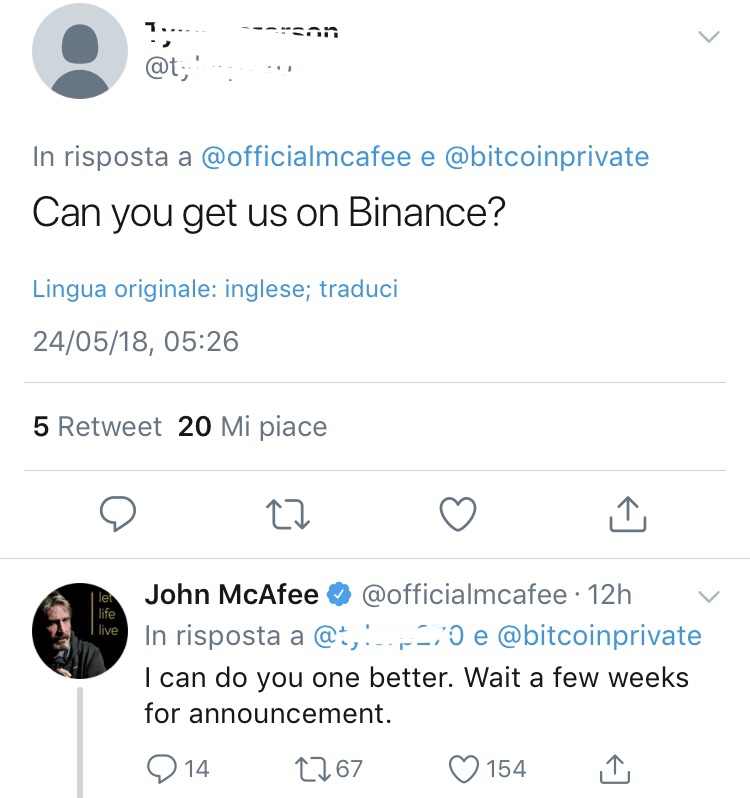Reply to the Binance tweet
750x798 pixels.
119,514
